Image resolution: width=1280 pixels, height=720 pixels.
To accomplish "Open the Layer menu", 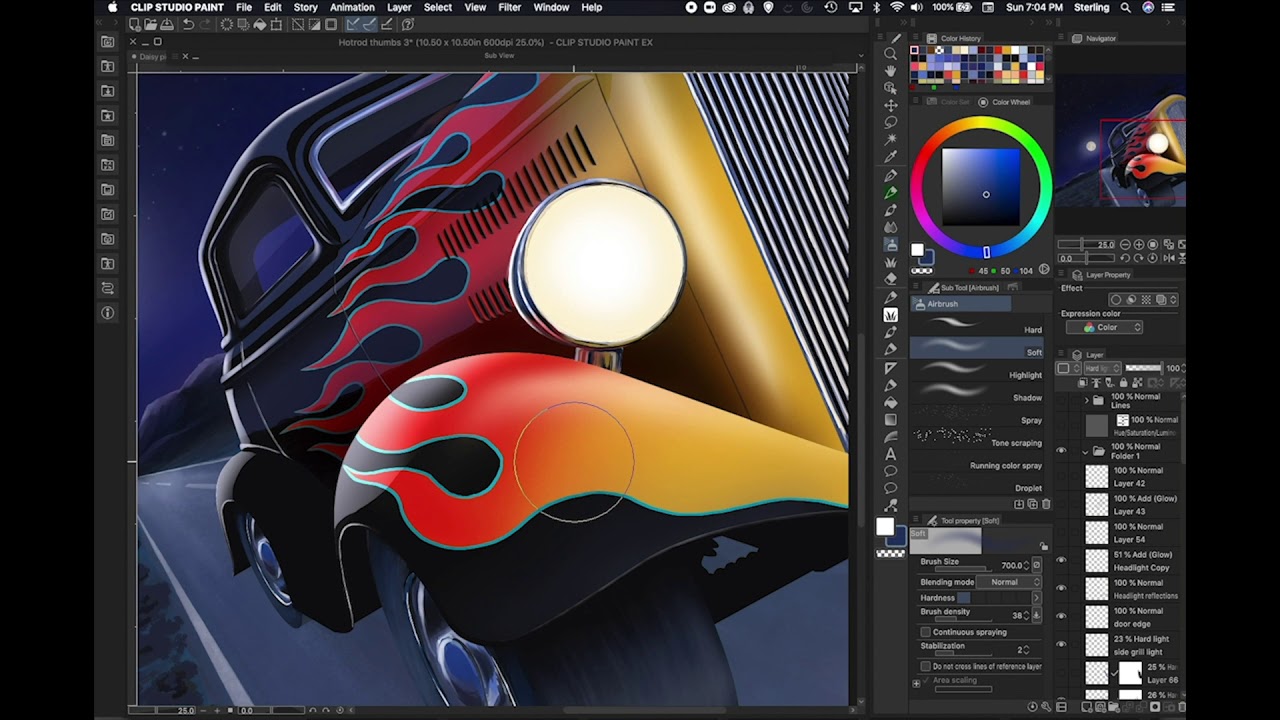I will click(399, 7).
